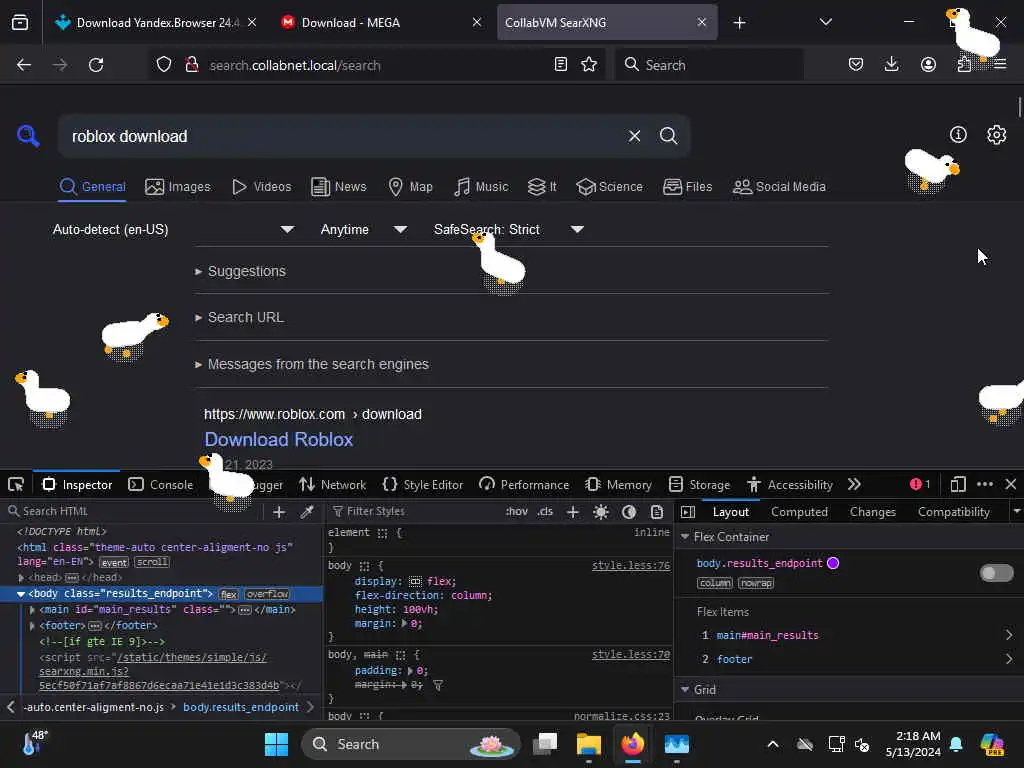Image resolution: width=1024 pixels, height=768 pixels.
Task: Add a new node in HTML inspector
Action: [279, 512]
